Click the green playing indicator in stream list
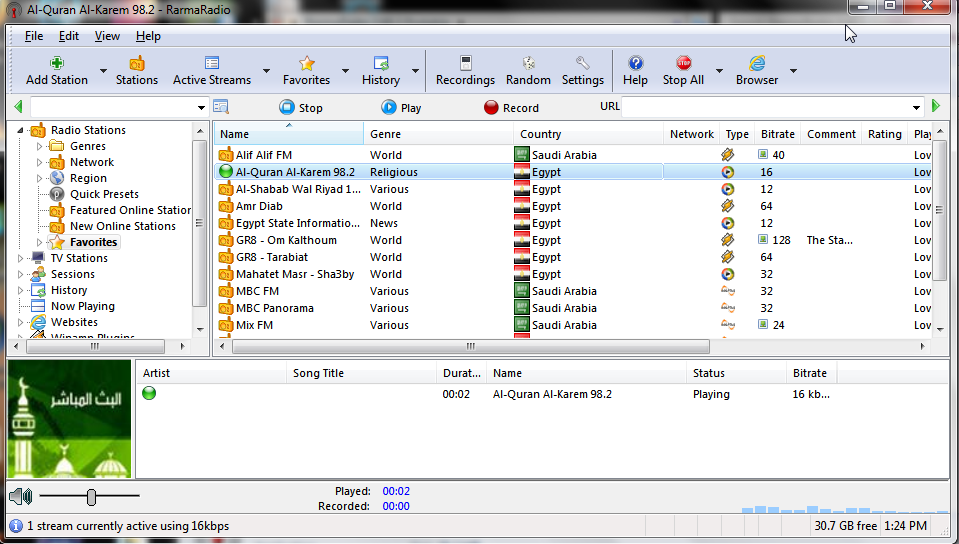The width and height of the screenshot is (959, 544). click(149, 393)
